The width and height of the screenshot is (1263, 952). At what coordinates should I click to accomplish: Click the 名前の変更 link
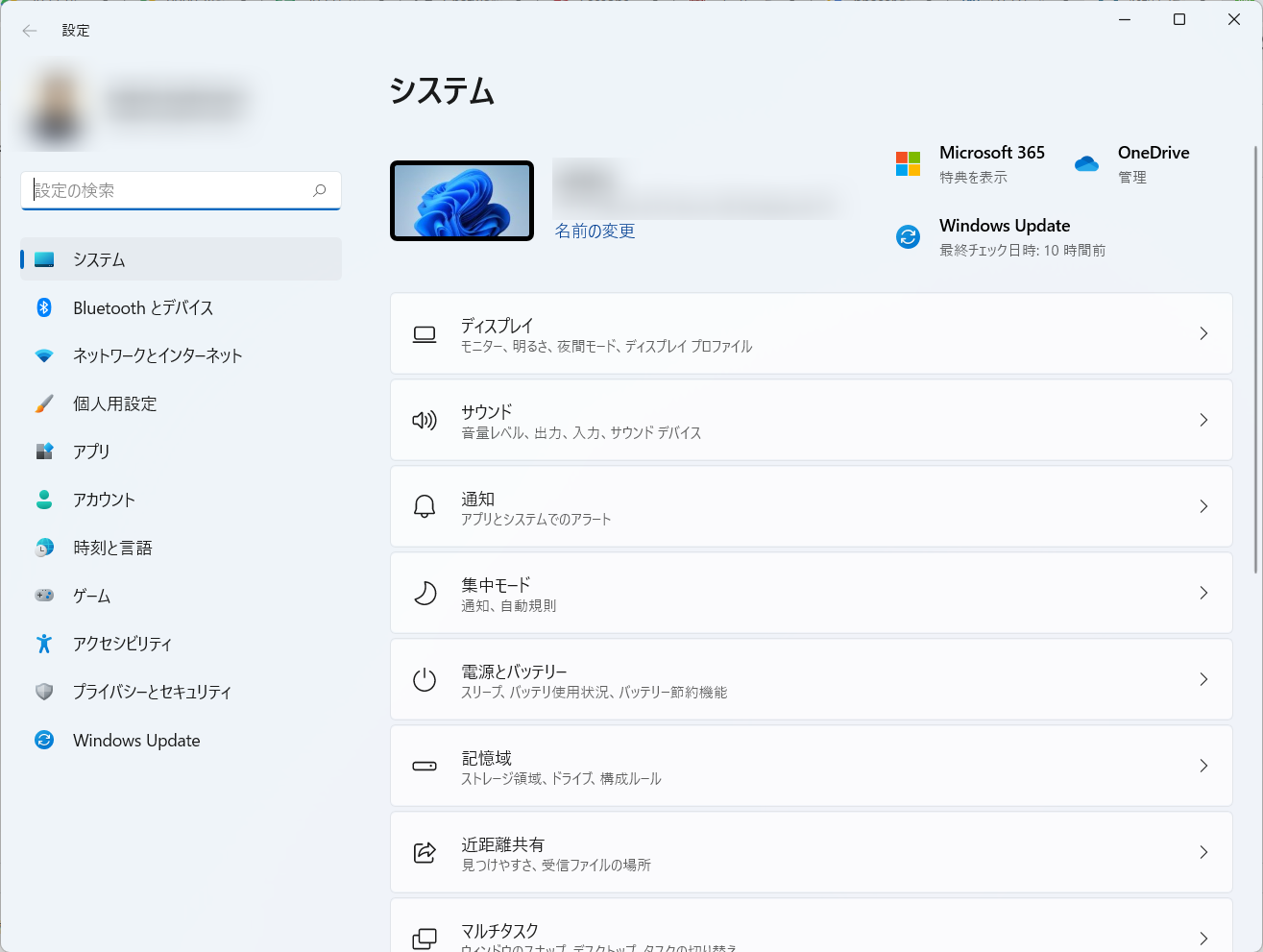point(595,232)
